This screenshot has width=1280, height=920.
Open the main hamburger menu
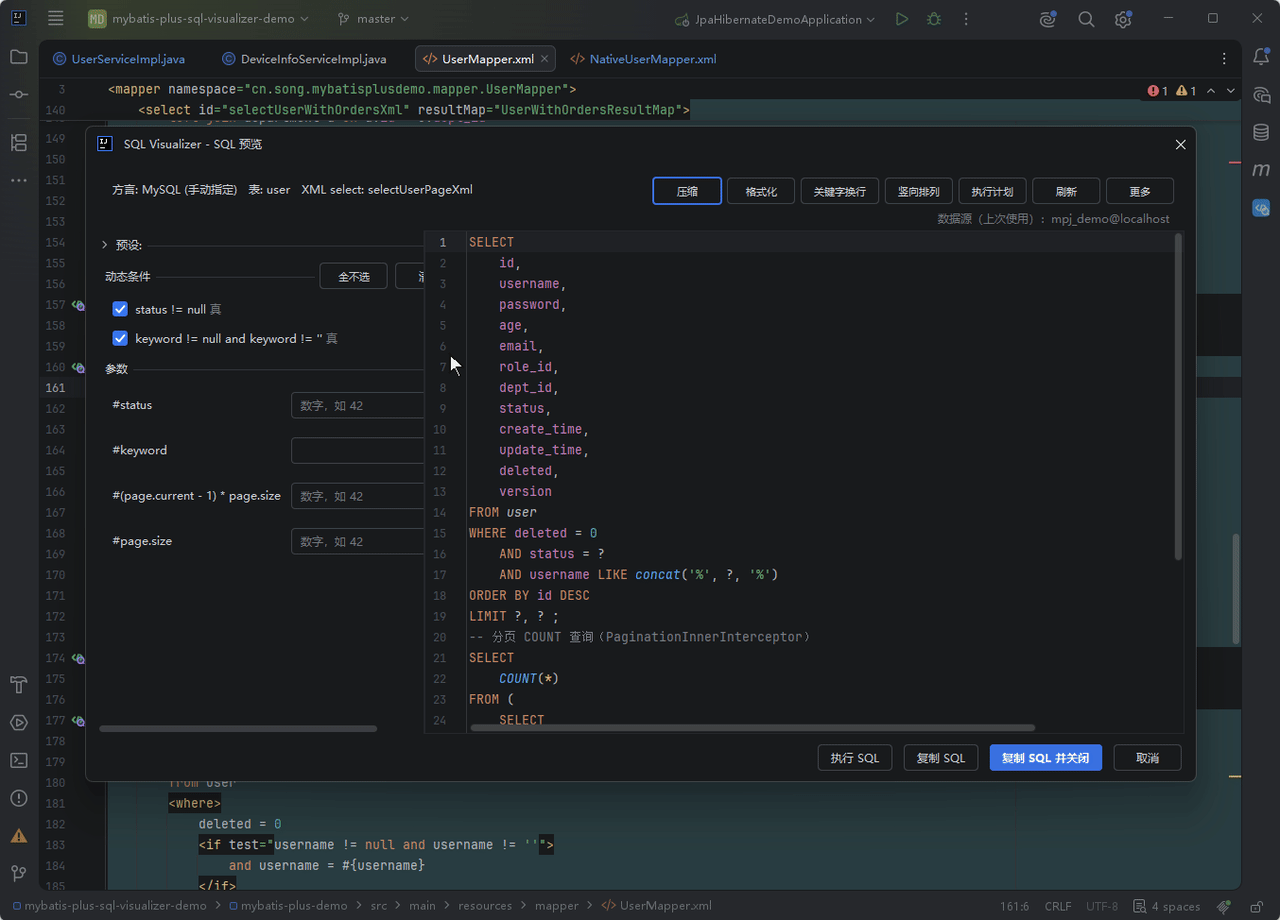(56, 18)
